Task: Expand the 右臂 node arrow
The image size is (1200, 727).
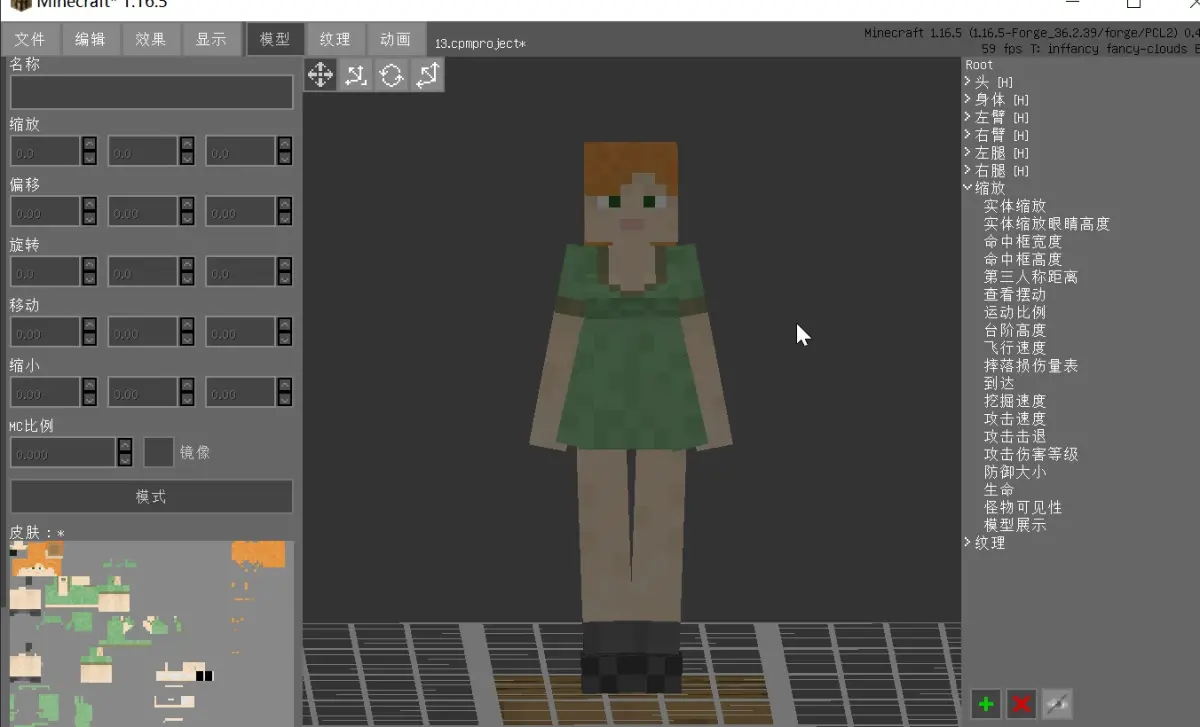Action: (x=968, y=135)
